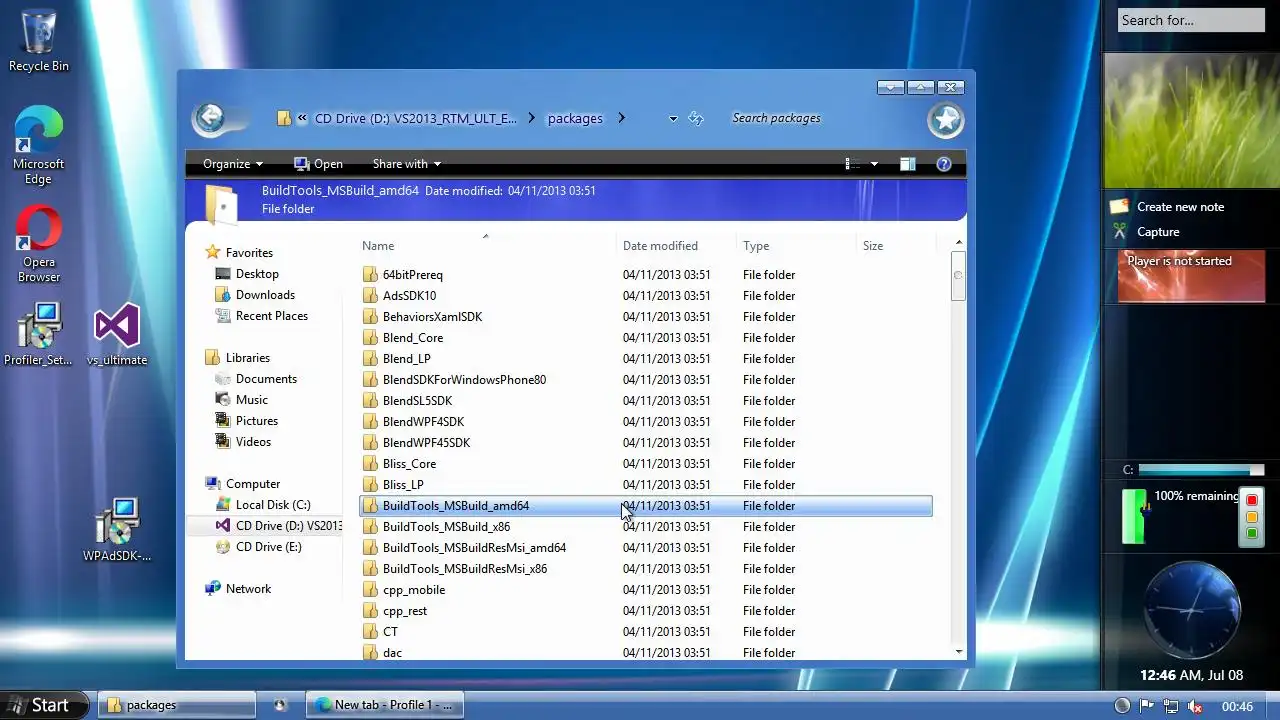Click the packages breadcrumb
This screenshot has height=720, width=1280.
[x=575, y=118]
